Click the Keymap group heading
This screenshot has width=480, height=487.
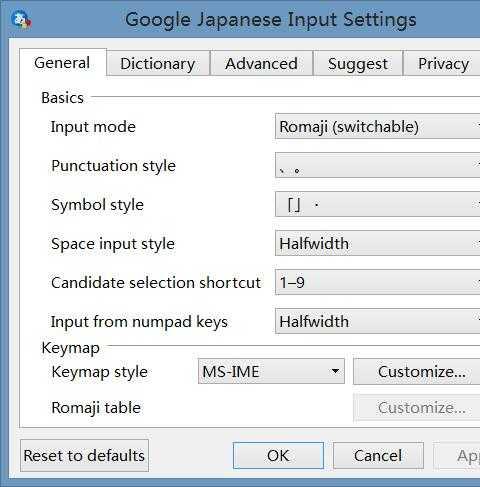pos(70,348)
